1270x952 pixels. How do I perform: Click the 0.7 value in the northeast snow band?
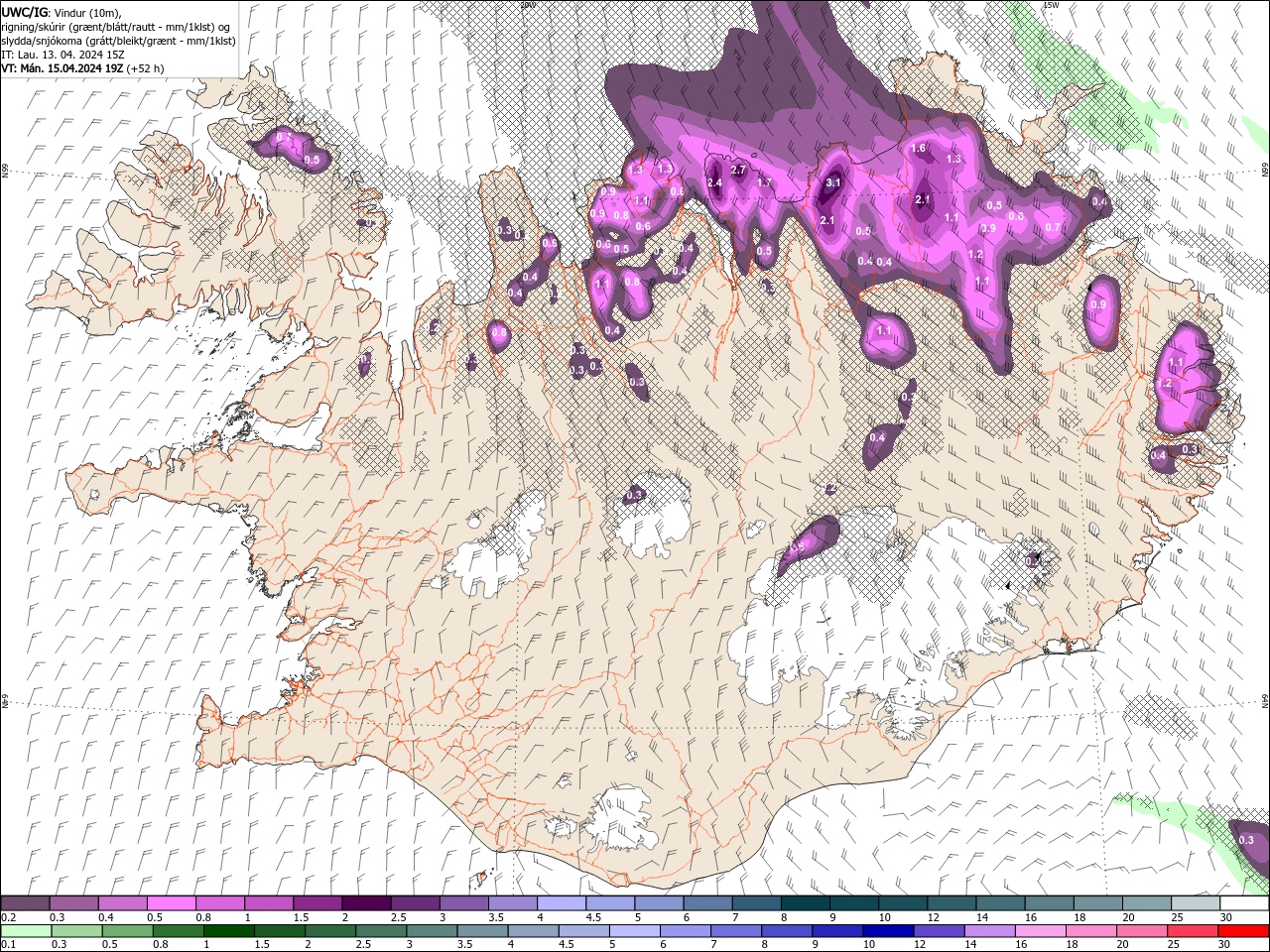coord(1053,227)
